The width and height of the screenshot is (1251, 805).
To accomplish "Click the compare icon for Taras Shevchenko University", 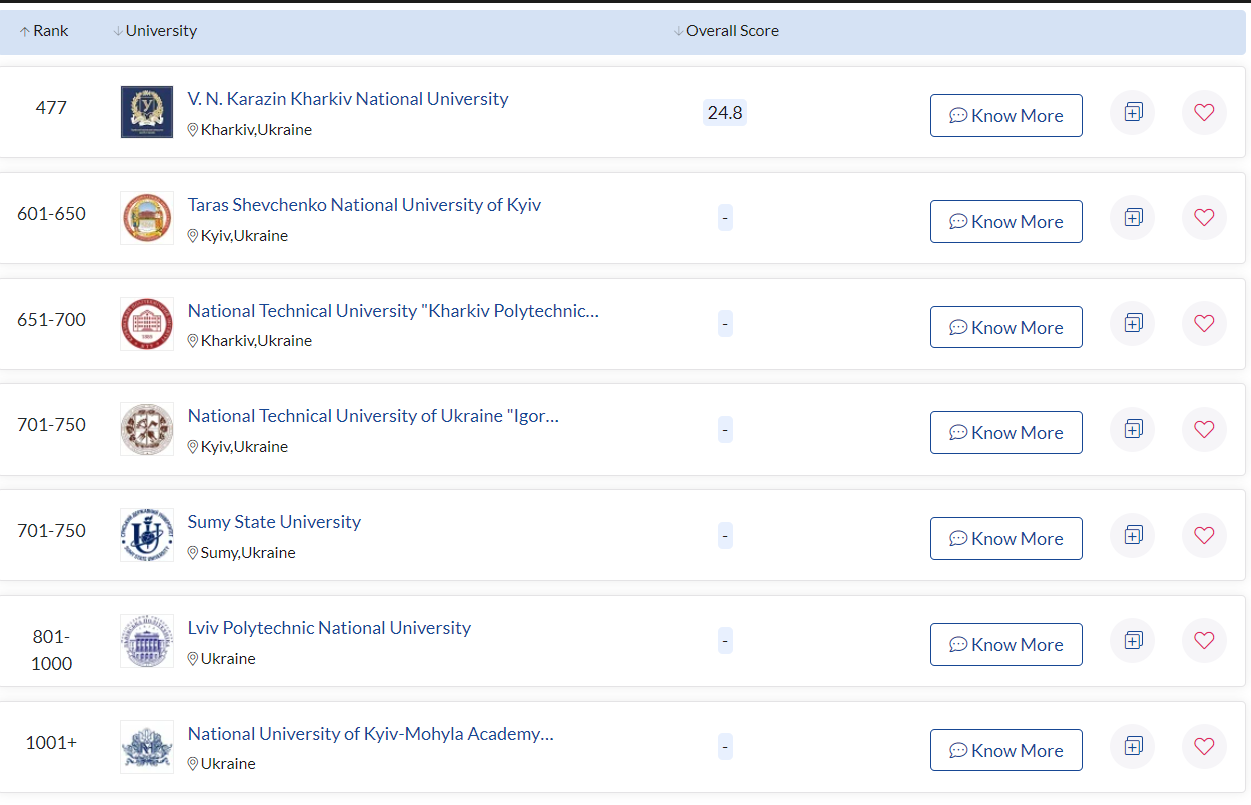I will 1132,217.
